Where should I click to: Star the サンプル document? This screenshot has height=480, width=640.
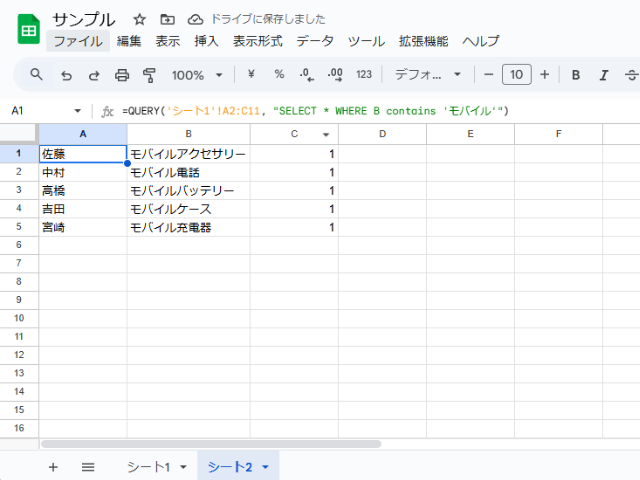140,19
